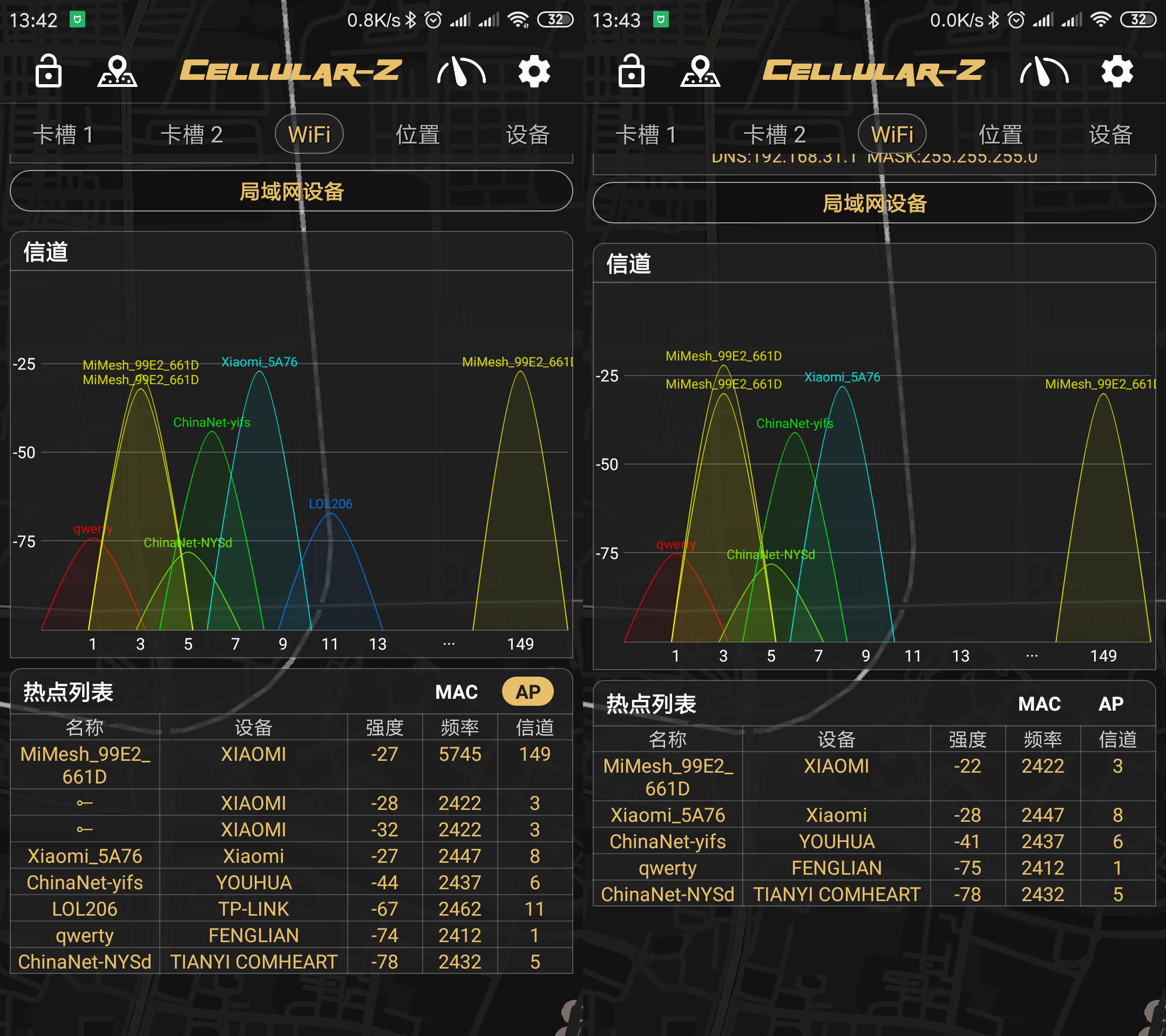
Task: Switch to MAC view in left hotspot list
Action: tap(456, 692)
